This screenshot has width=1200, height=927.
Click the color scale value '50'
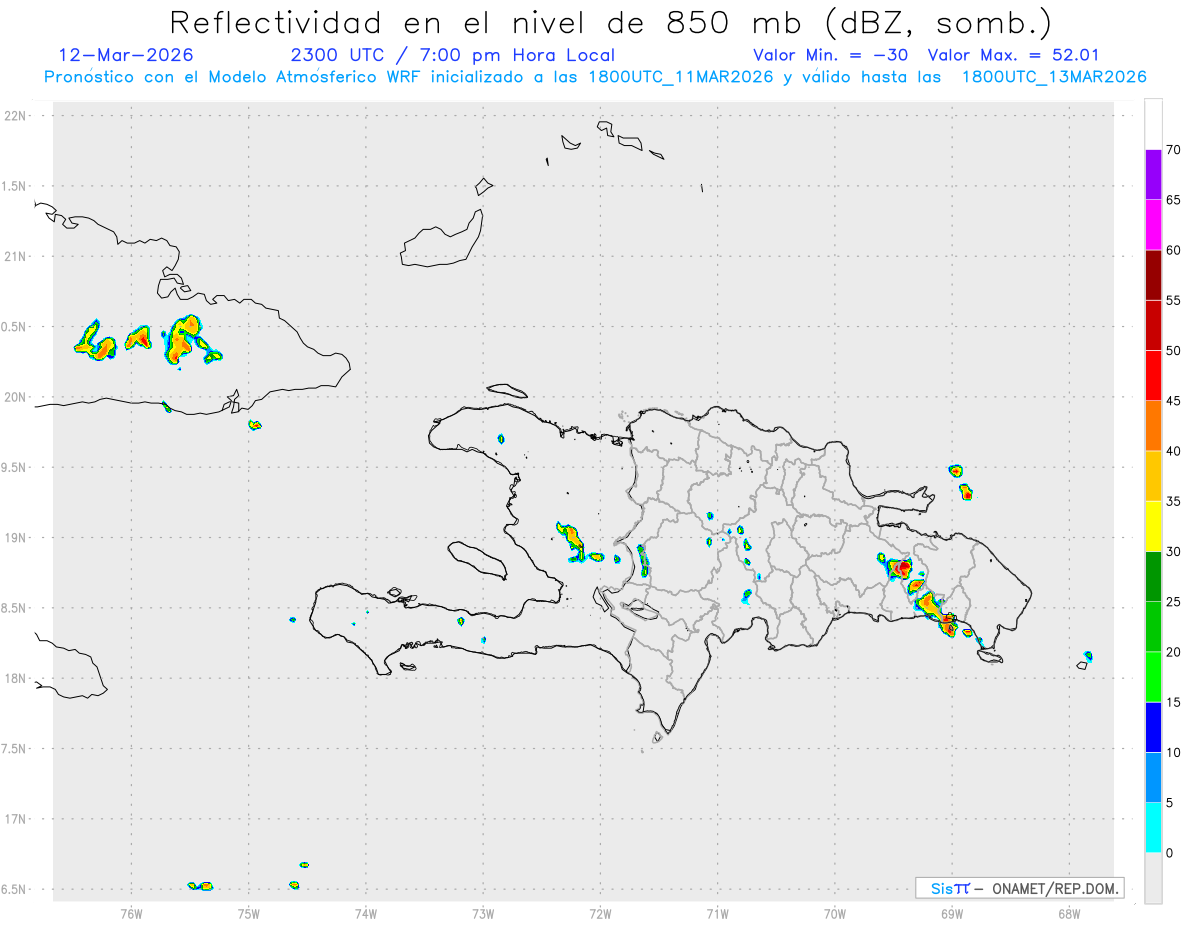coord(1173,351)
